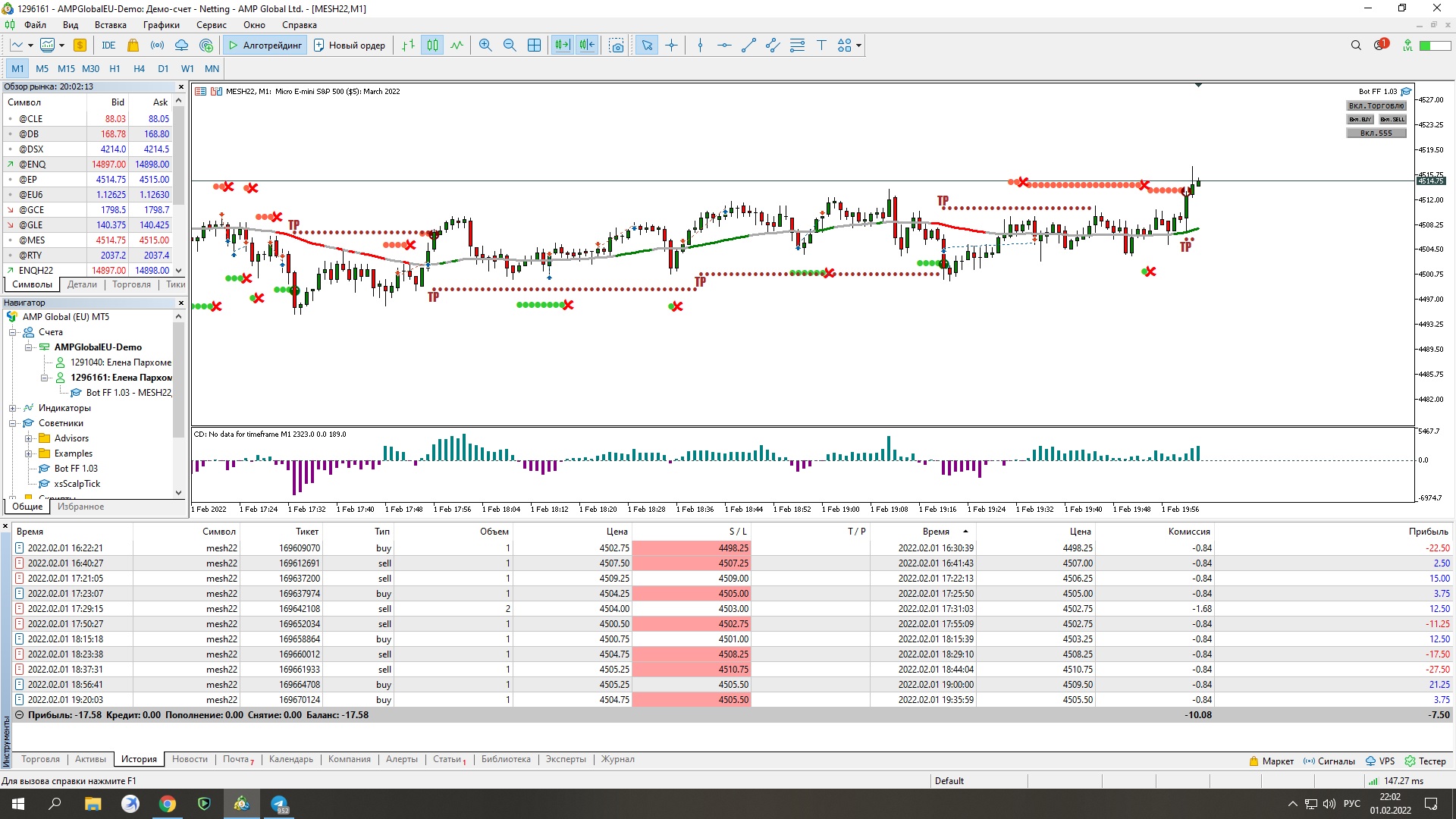Take a chart screenshot with camera icon
1456x819 pixels.
click(617, 45)
